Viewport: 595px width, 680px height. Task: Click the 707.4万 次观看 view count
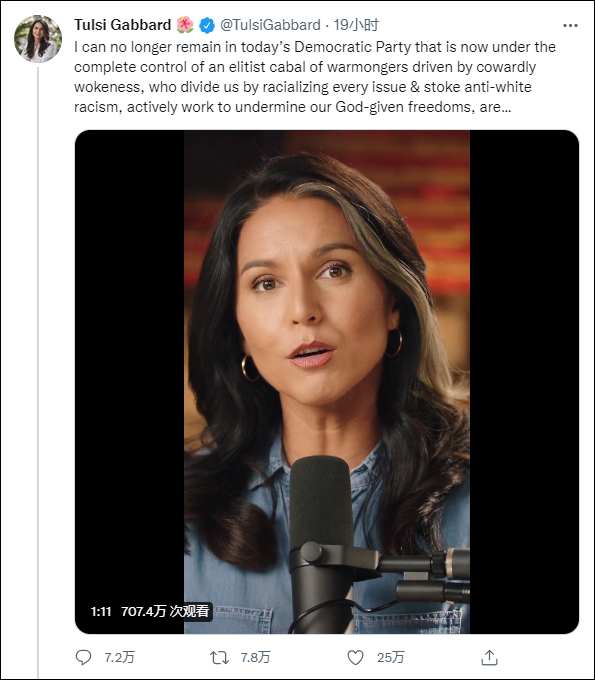165,611
